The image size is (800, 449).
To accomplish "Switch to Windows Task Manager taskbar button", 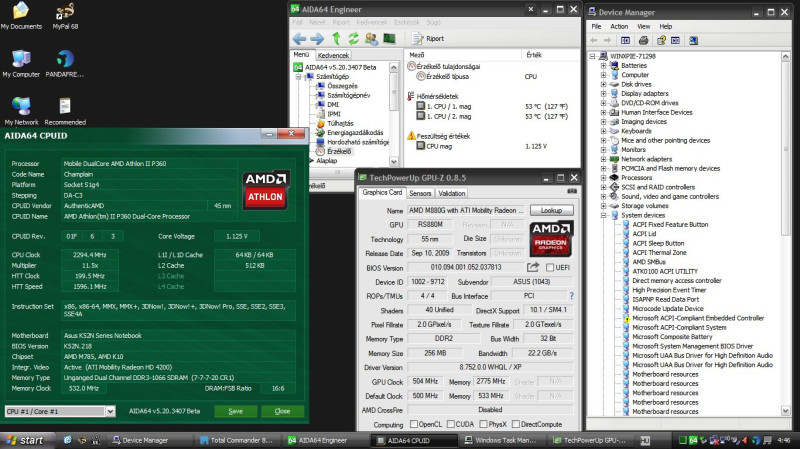I will coord(501,440).
